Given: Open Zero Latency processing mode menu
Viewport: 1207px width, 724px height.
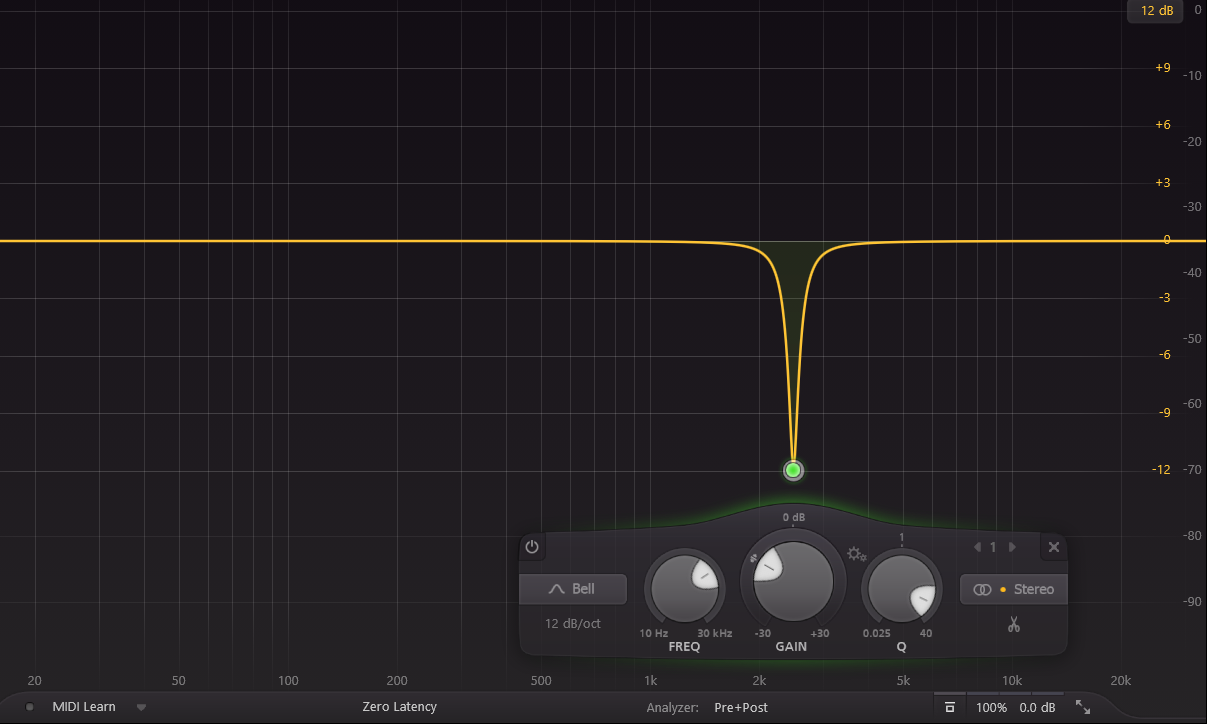Looking at the screenshot, I should 399,707.
